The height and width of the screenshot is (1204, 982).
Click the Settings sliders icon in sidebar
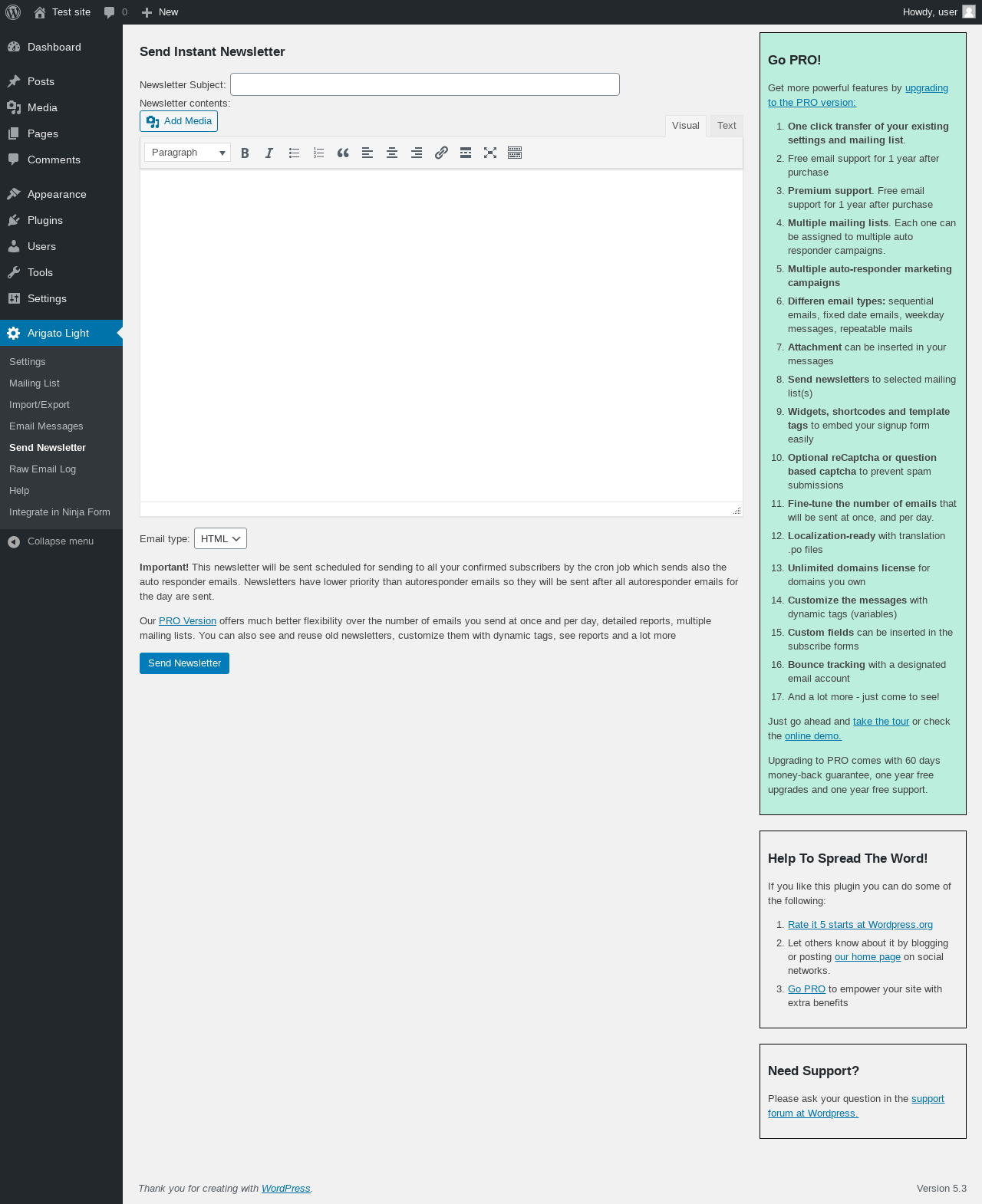point(14,298)
